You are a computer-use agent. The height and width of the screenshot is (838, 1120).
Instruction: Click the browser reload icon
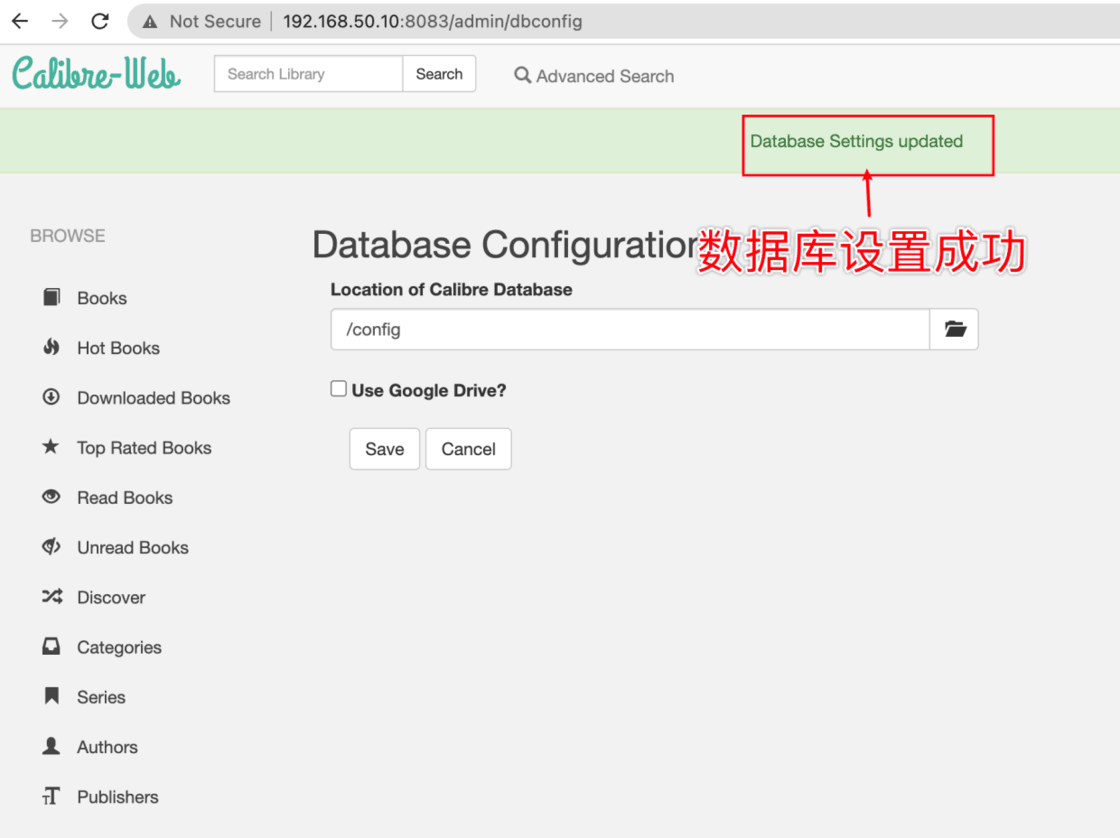[x=100, y=21]
